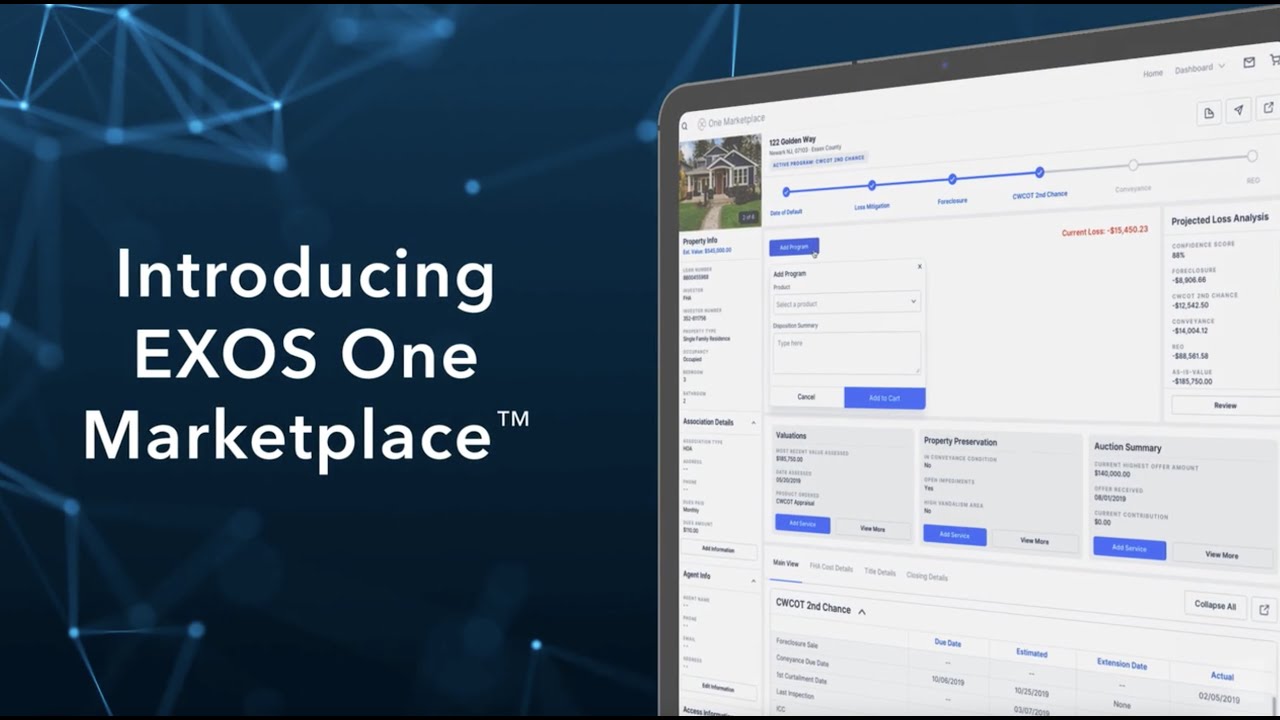Click Cancel in the Add Program popup
This screenshot has width=1280, height=720.
[806, 397]
